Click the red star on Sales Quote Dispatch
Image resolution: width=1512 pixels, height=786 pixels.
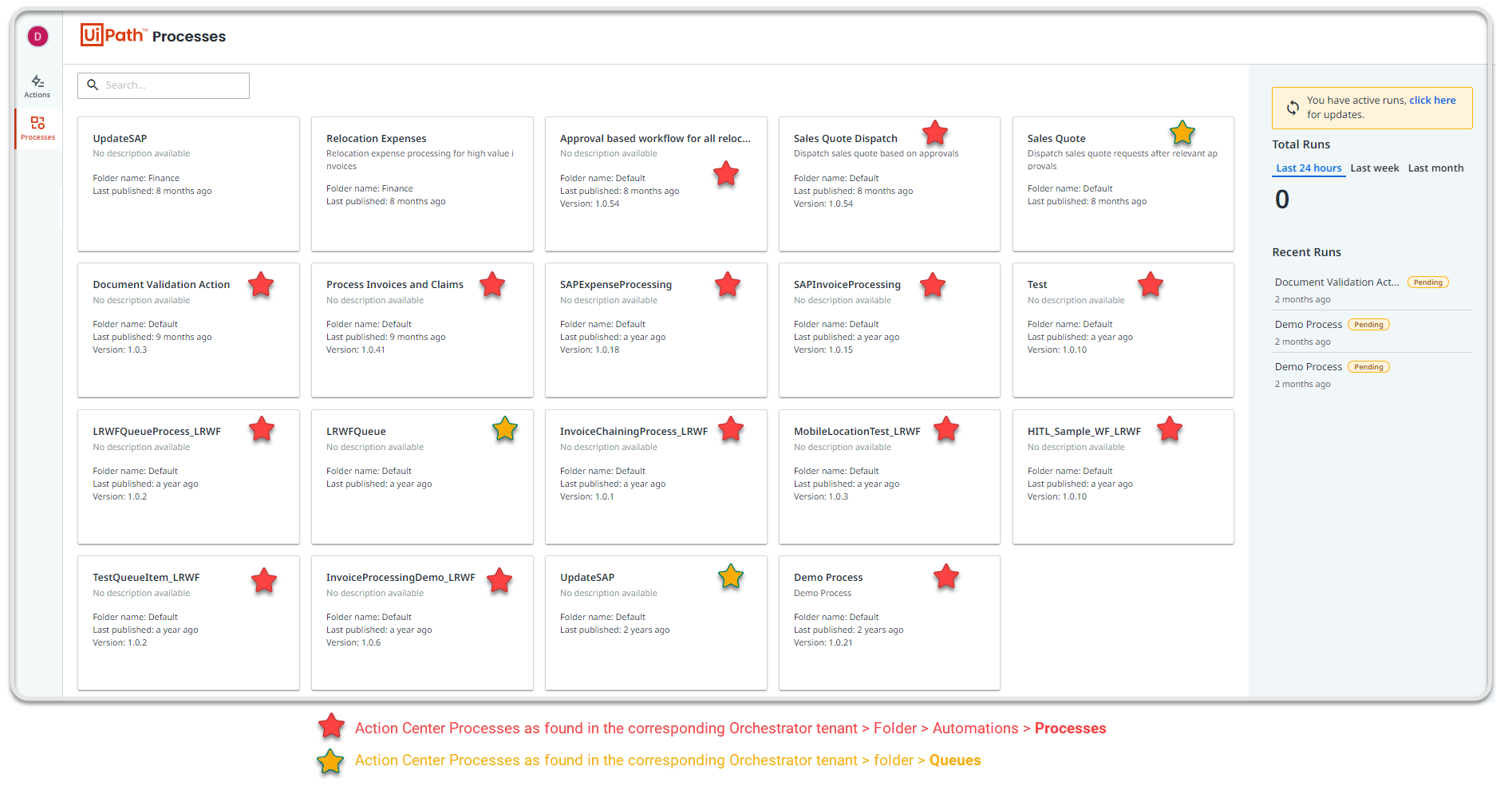point(934,132)
